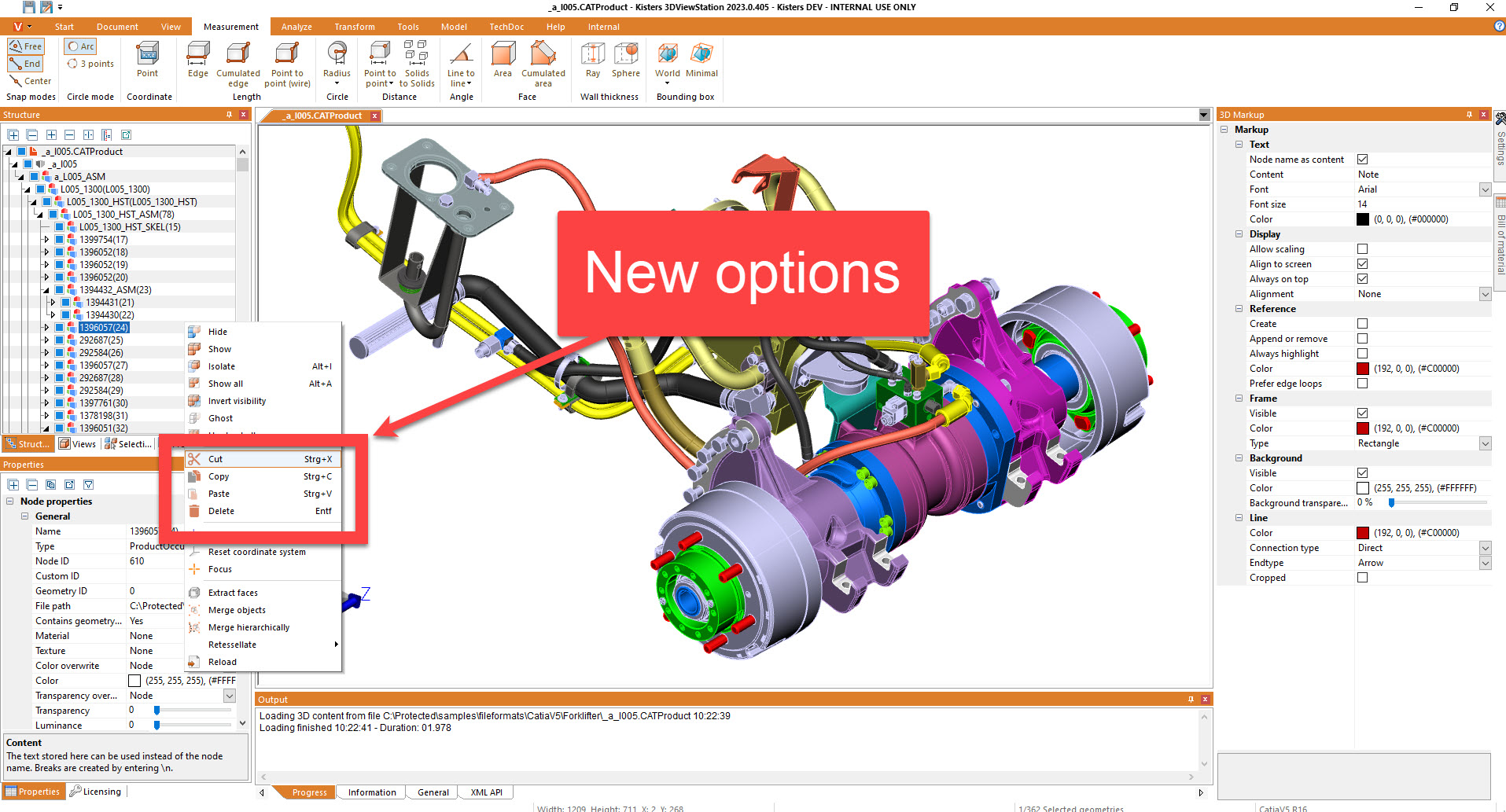Select the Point to point distance tool

point(380,64)
